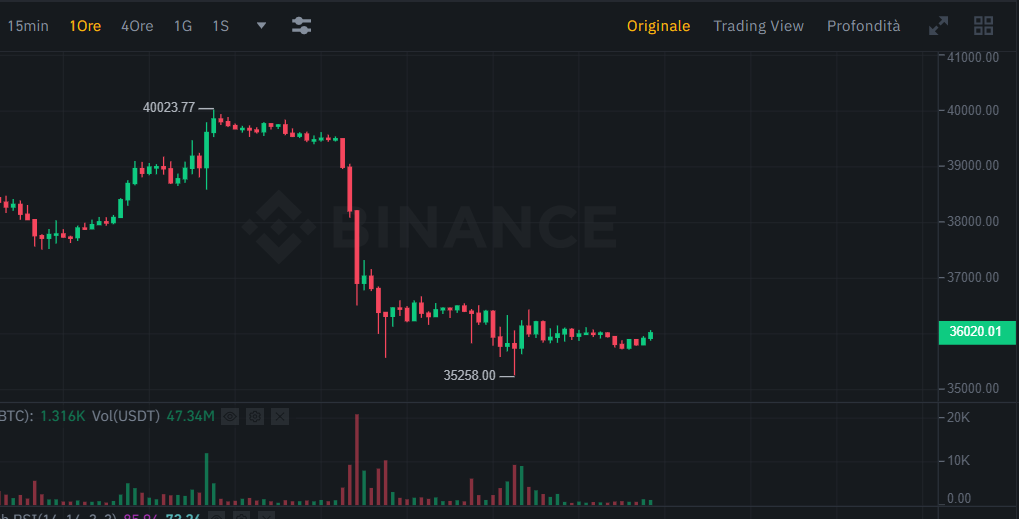
Task: Switch to Originale chart view
Action: point(658,26)
